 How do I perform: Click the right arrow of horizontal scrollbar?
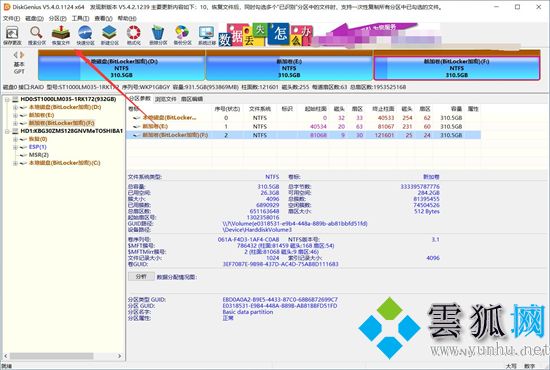(x=120, y=356)
